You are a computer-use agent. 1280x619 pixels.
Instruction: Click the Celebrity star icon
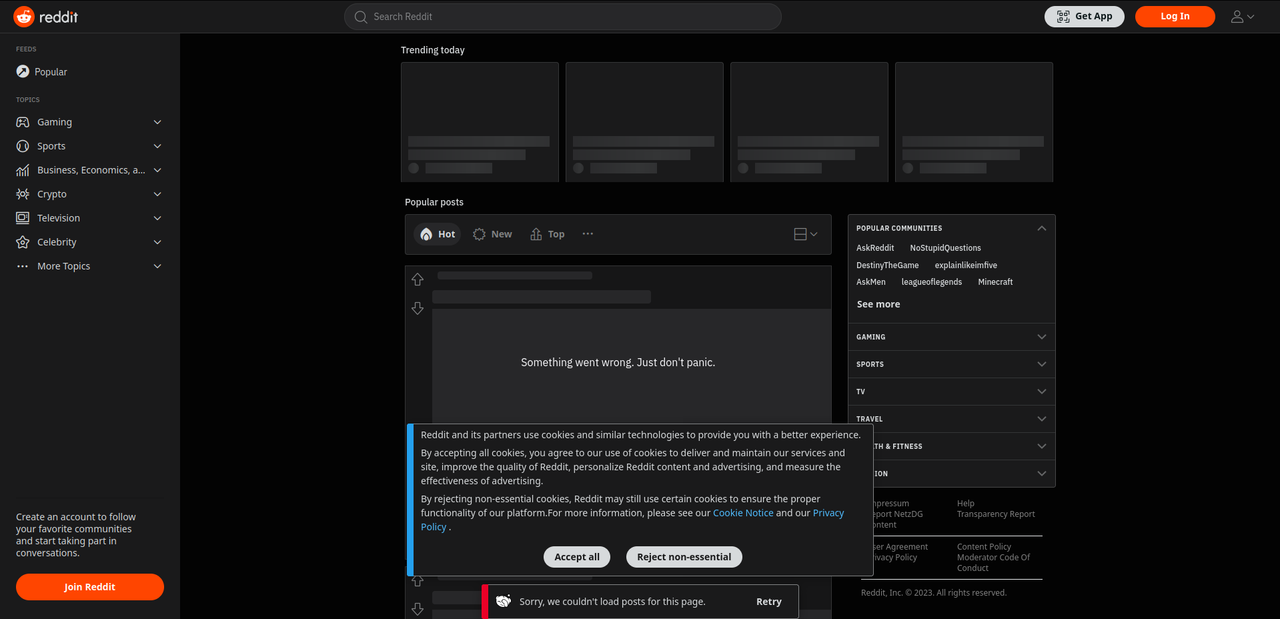23,242
